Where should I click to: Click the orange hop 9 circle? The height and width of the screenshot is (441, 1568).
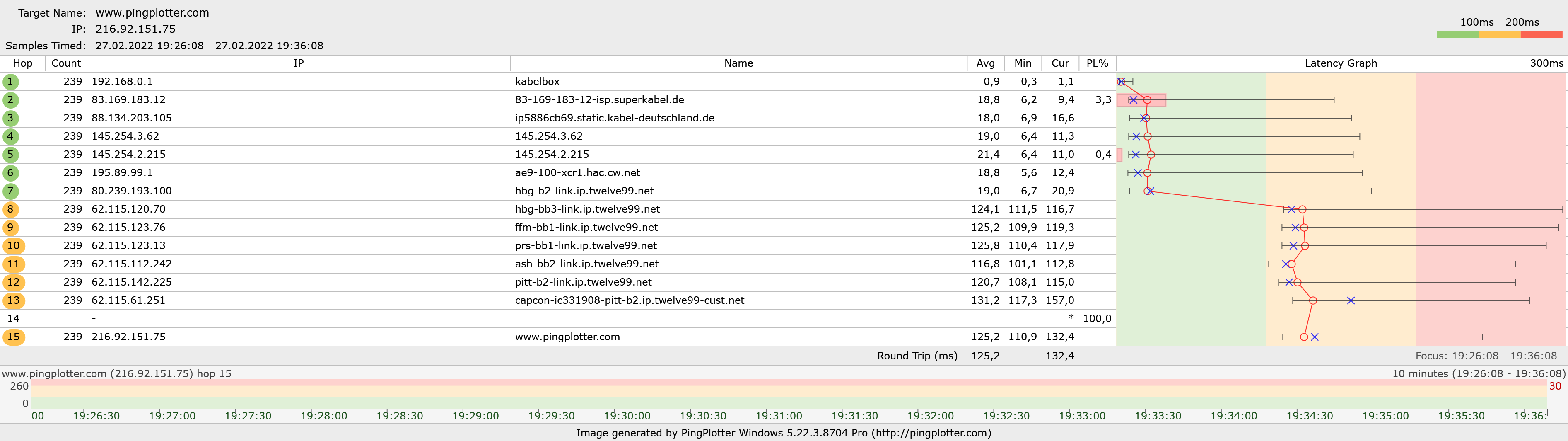tap(10, 228)
